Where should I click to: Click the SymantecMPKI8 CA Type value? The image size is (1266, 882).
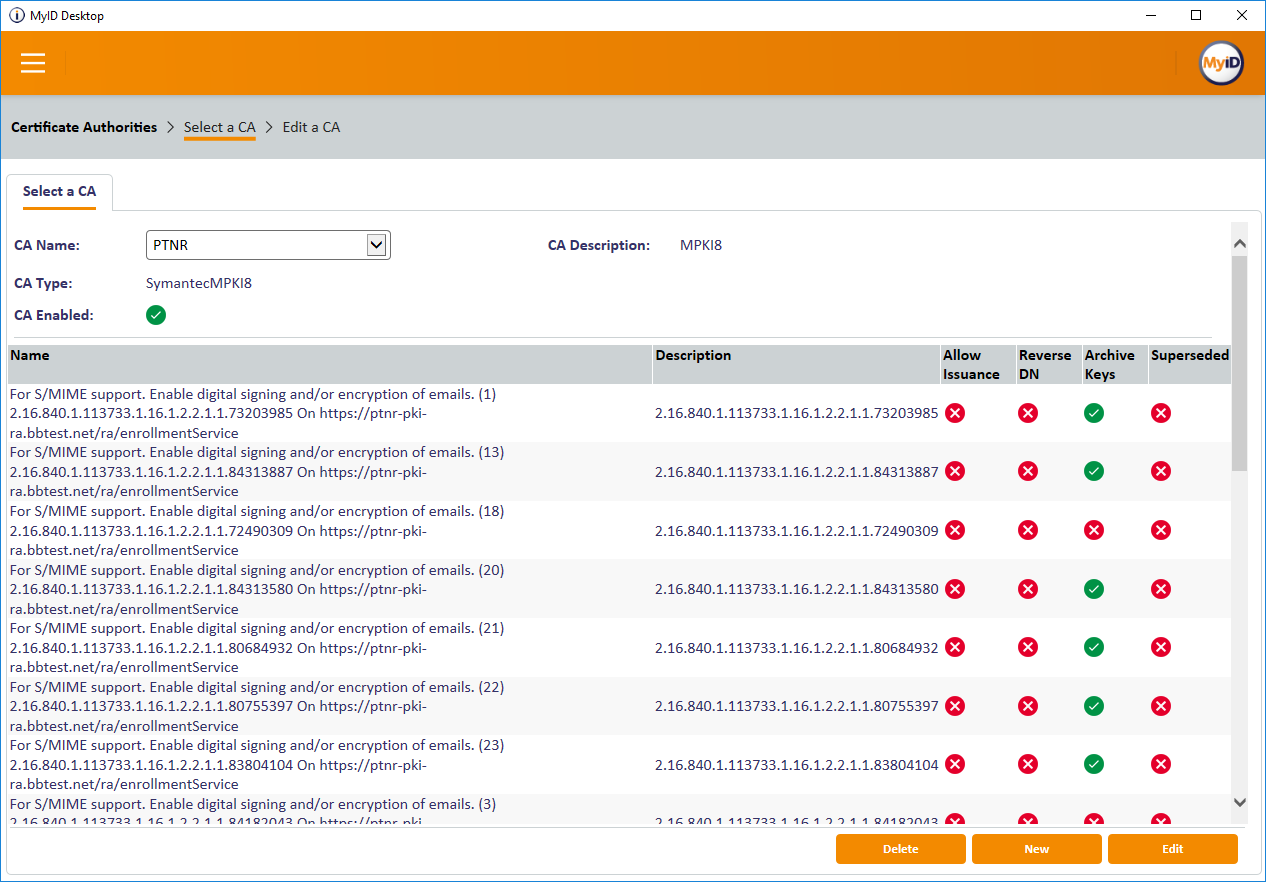[x=199, y=283]
